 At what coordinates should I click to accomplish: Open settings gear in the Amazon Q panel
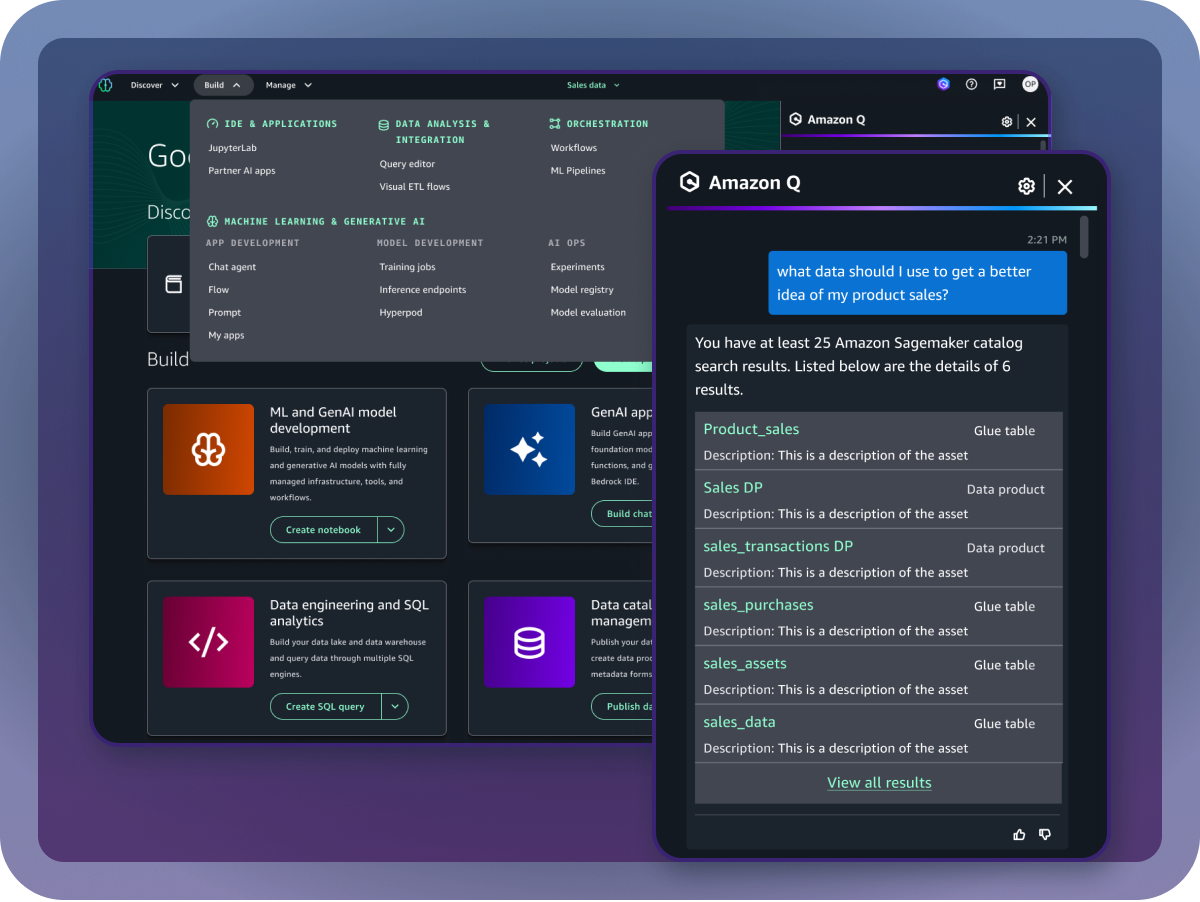pos(1026,186)
